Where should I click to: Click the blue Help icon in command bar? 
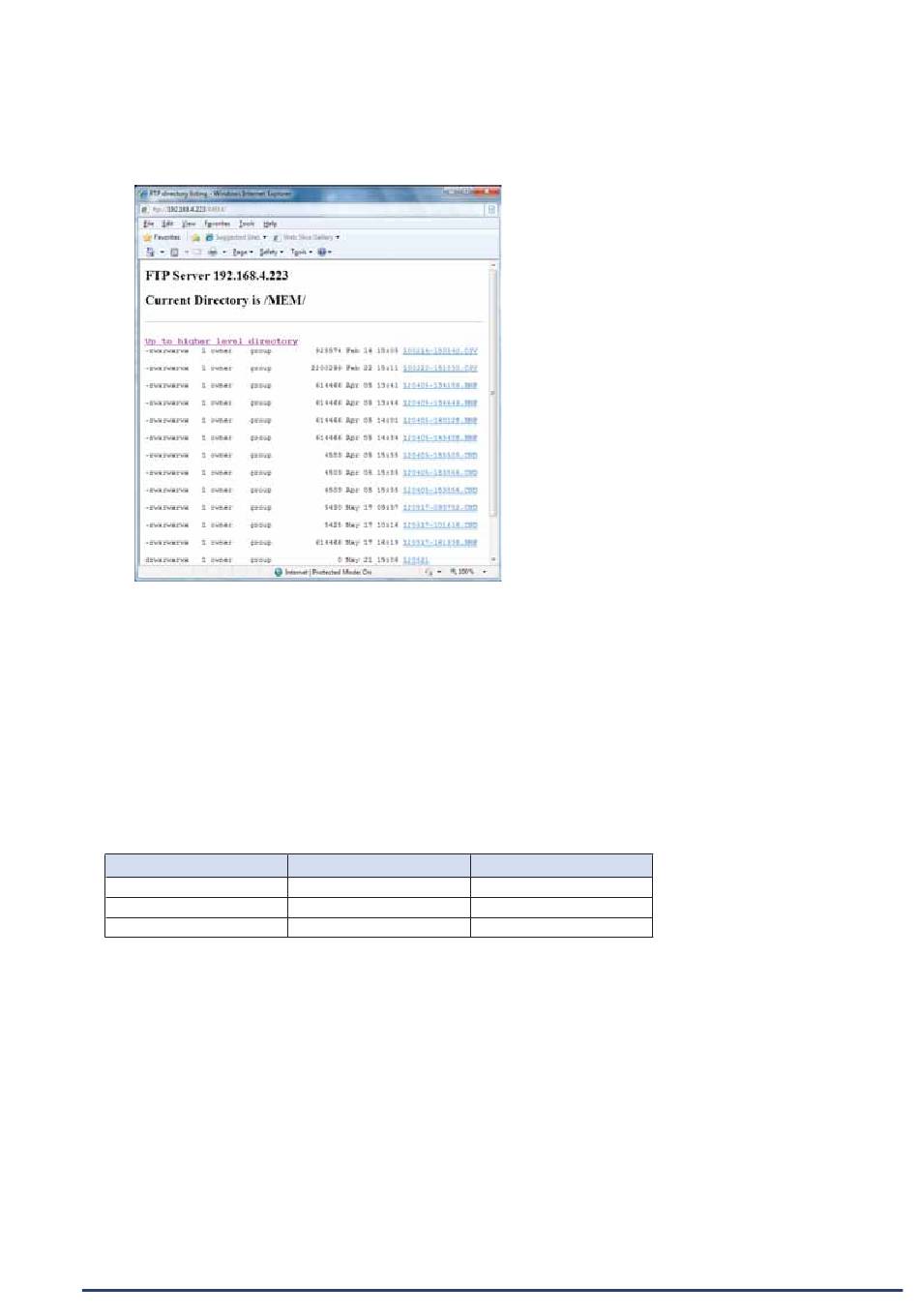(x=323, y=252)
